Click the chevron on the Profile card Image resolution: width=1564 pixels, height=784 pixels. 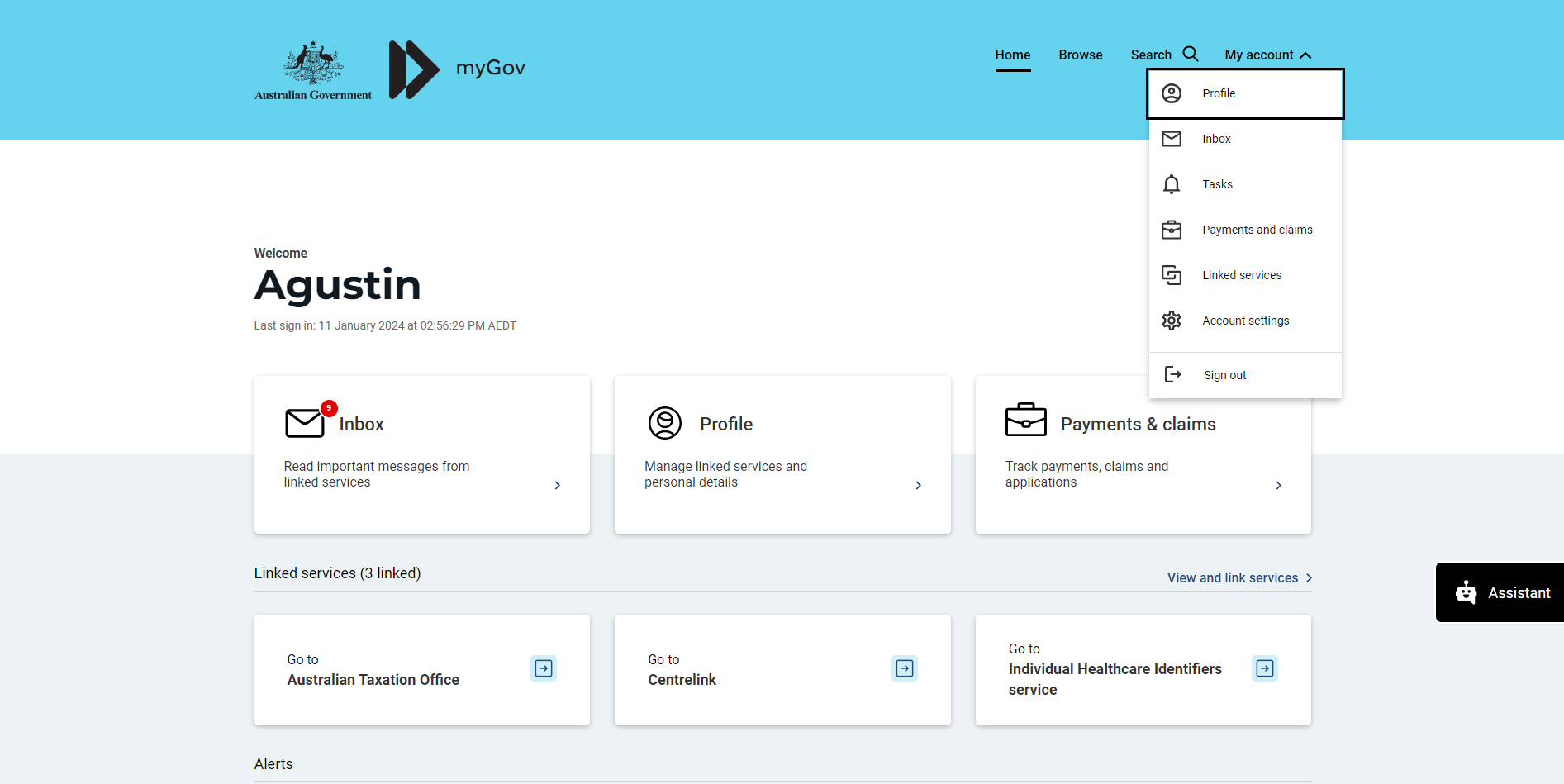pos(918,486)
